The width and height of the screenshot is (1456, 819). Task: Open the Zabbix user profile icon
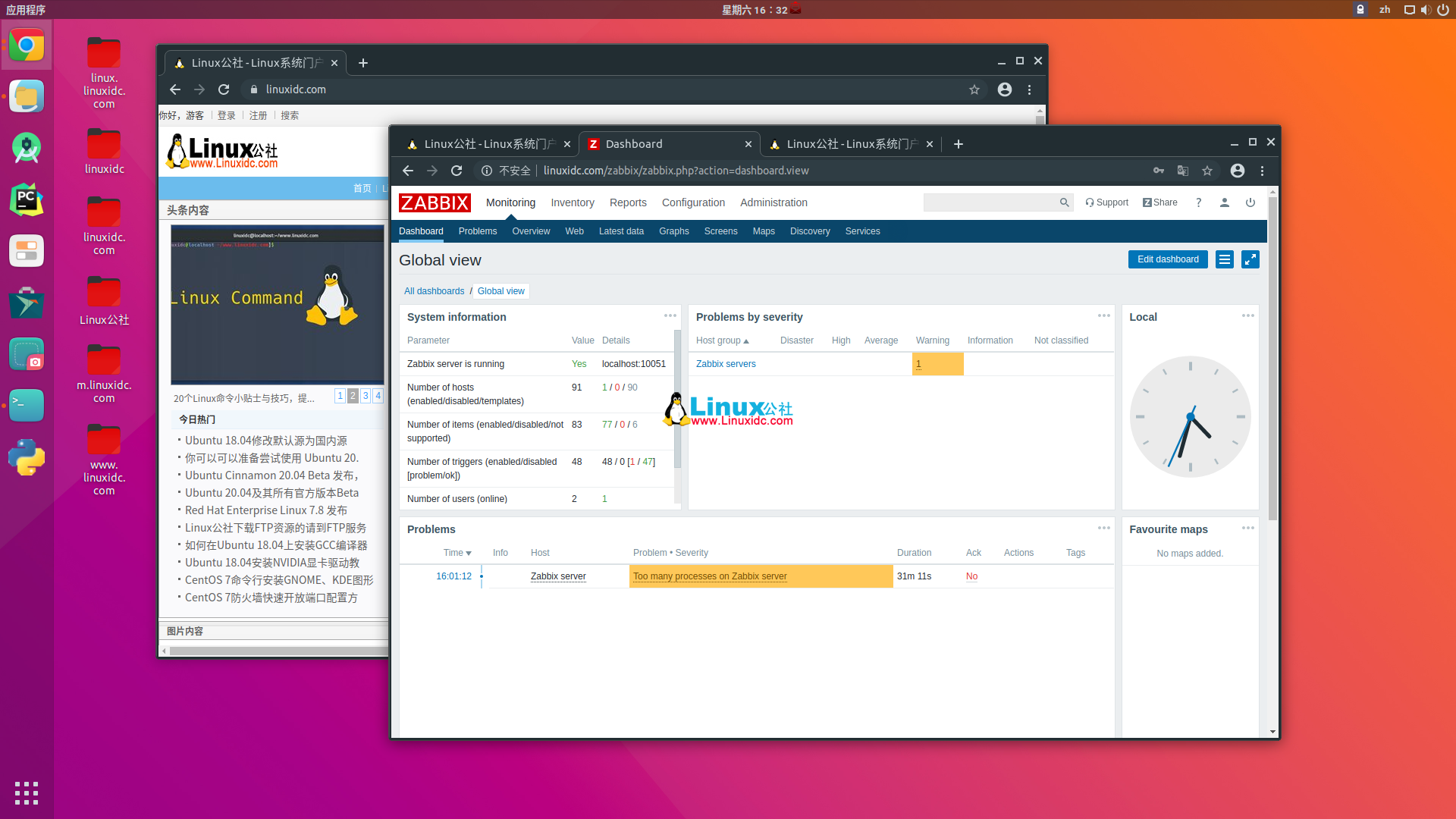pos(1224,202)
